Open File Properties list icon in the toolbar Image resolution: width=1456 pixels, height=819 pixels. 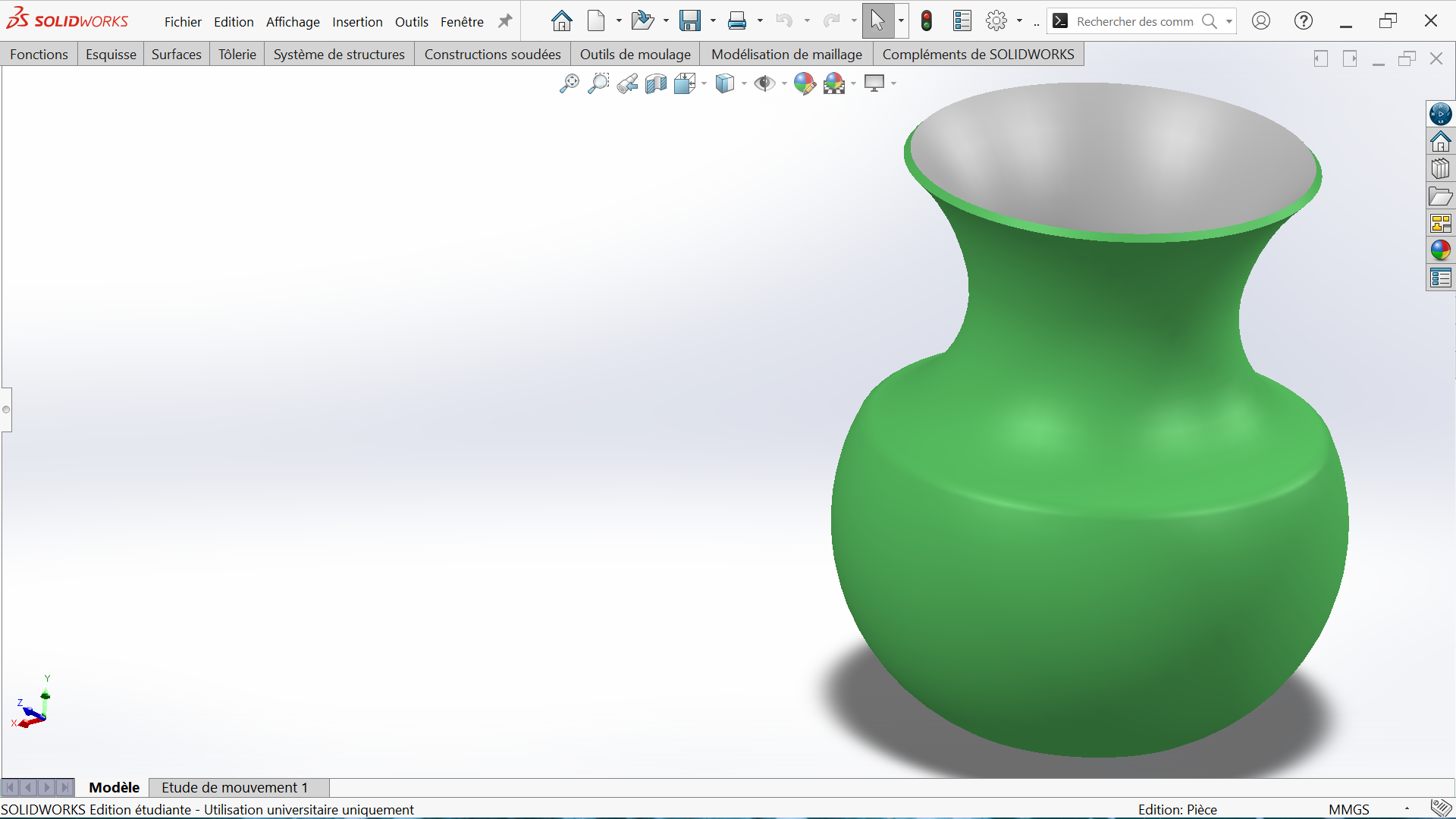click(962, 21)
